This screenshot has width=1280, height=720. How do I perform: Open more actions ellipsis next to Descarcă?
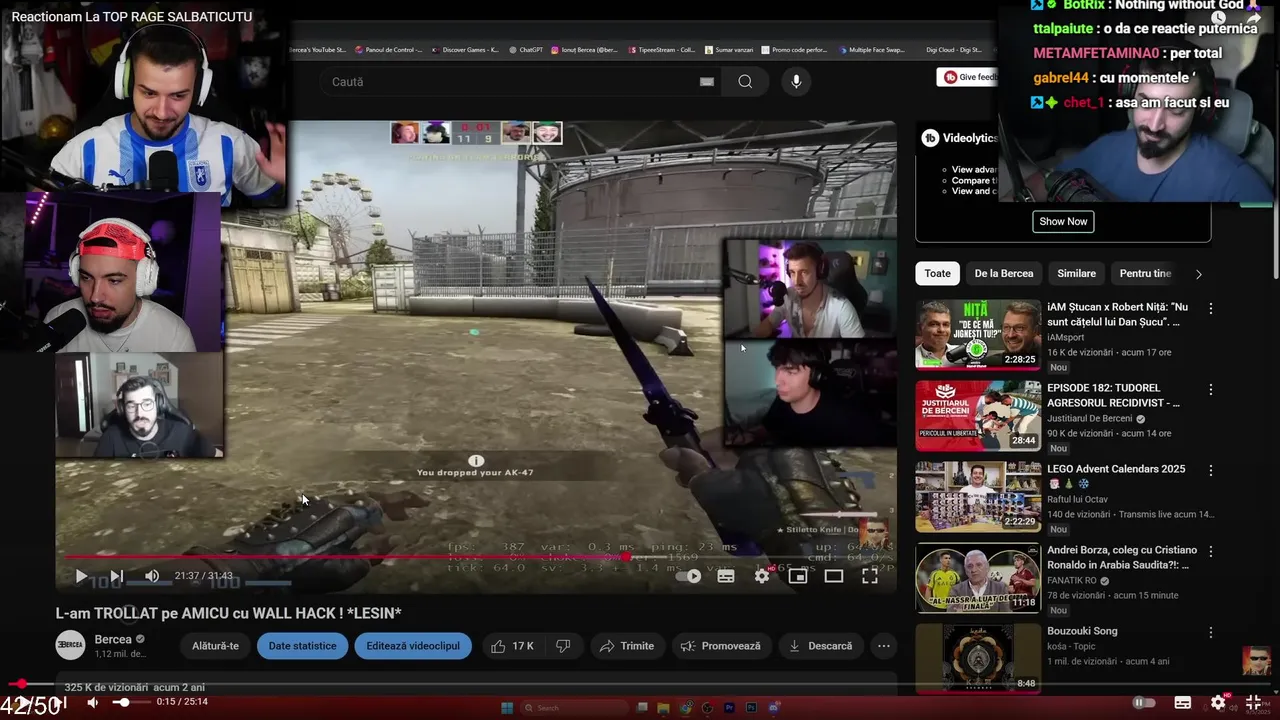pyautogui.click(x=884, y=646)
